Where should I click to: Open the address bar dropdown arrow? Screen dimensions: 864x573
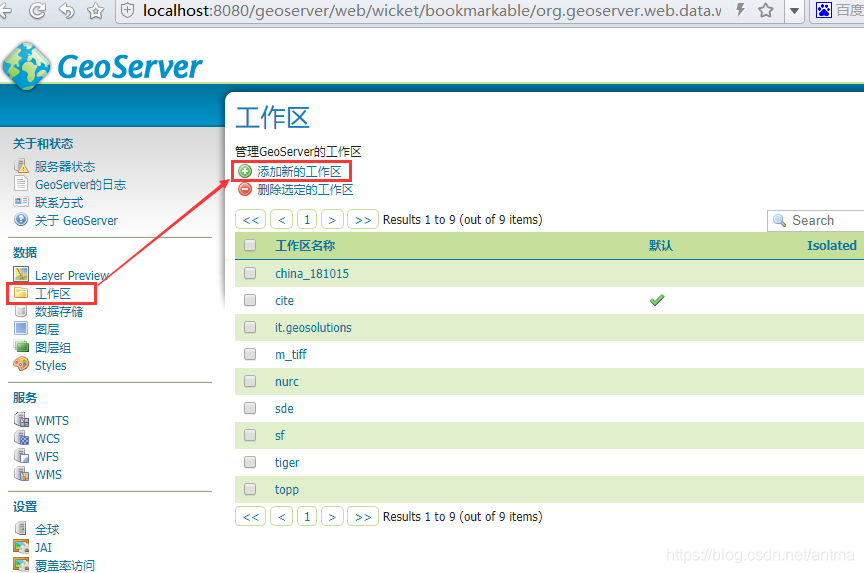click(794, 10)
